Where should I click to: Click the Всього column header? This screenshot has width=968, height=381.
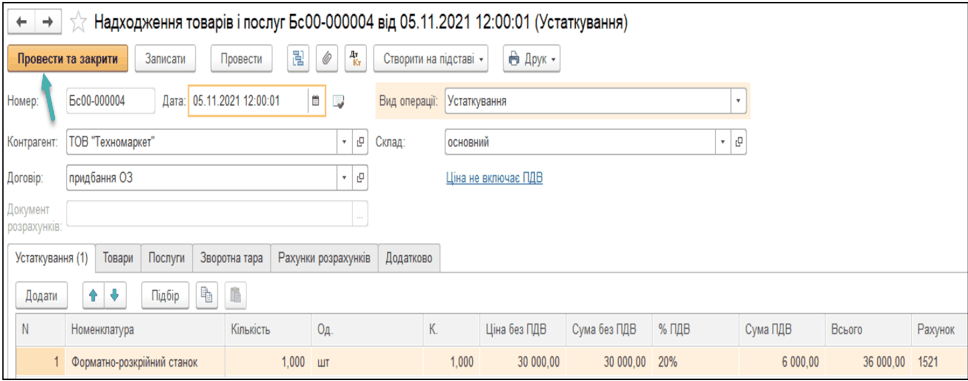click(x=868, y=330)
